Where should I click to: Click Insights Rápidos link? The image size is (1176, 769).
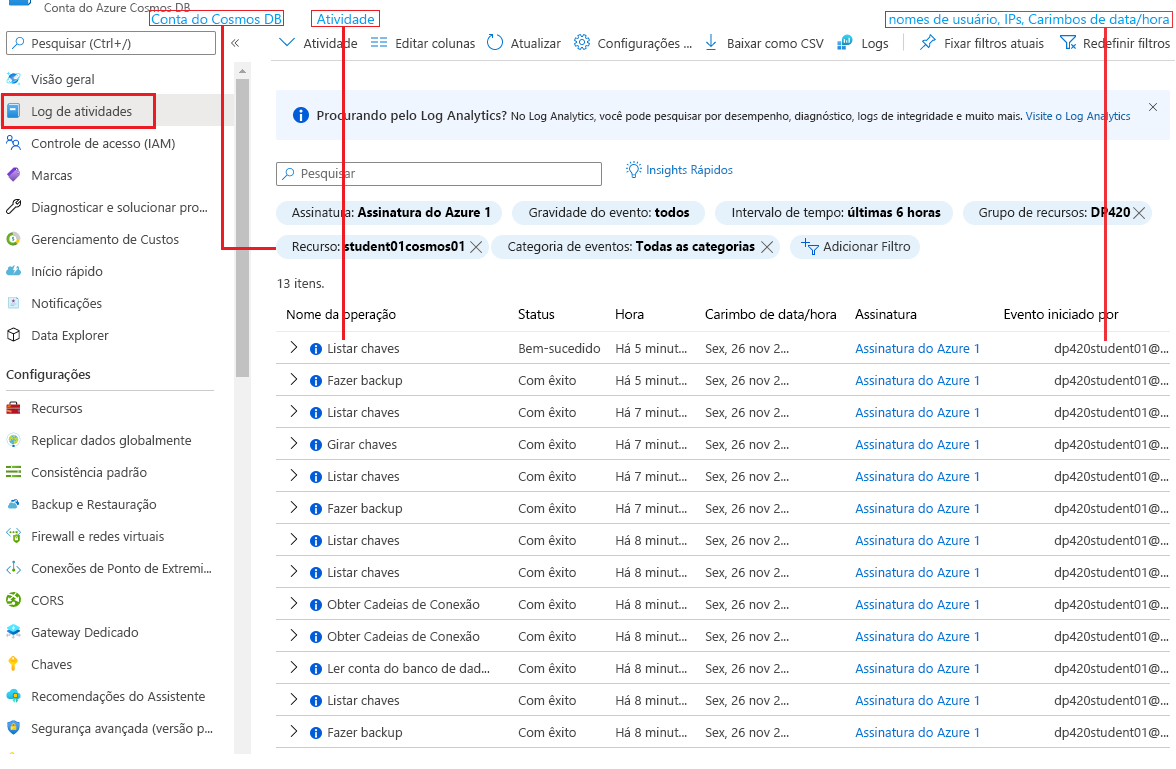click(x=680, y=170)
